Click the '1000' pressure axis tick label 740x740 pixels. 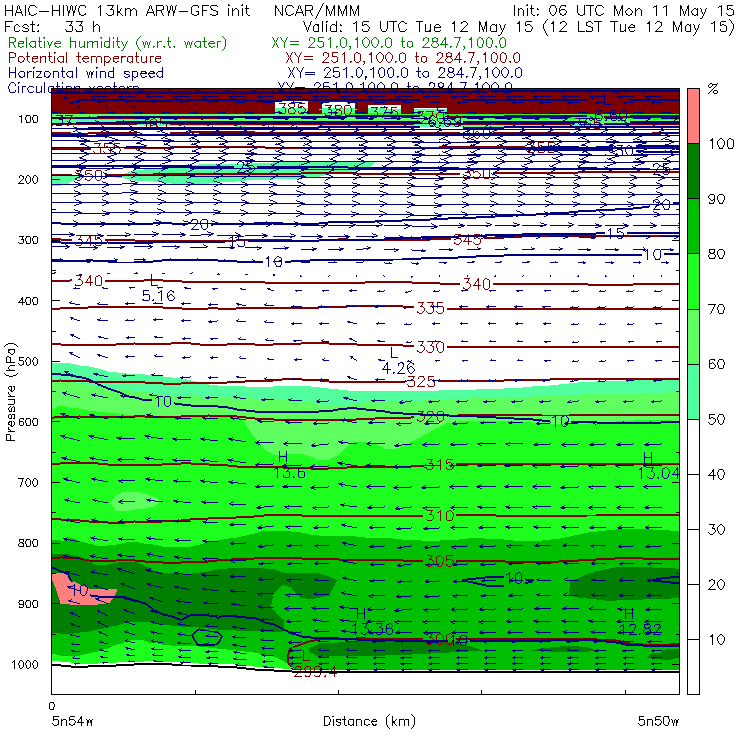coord(24,664)
